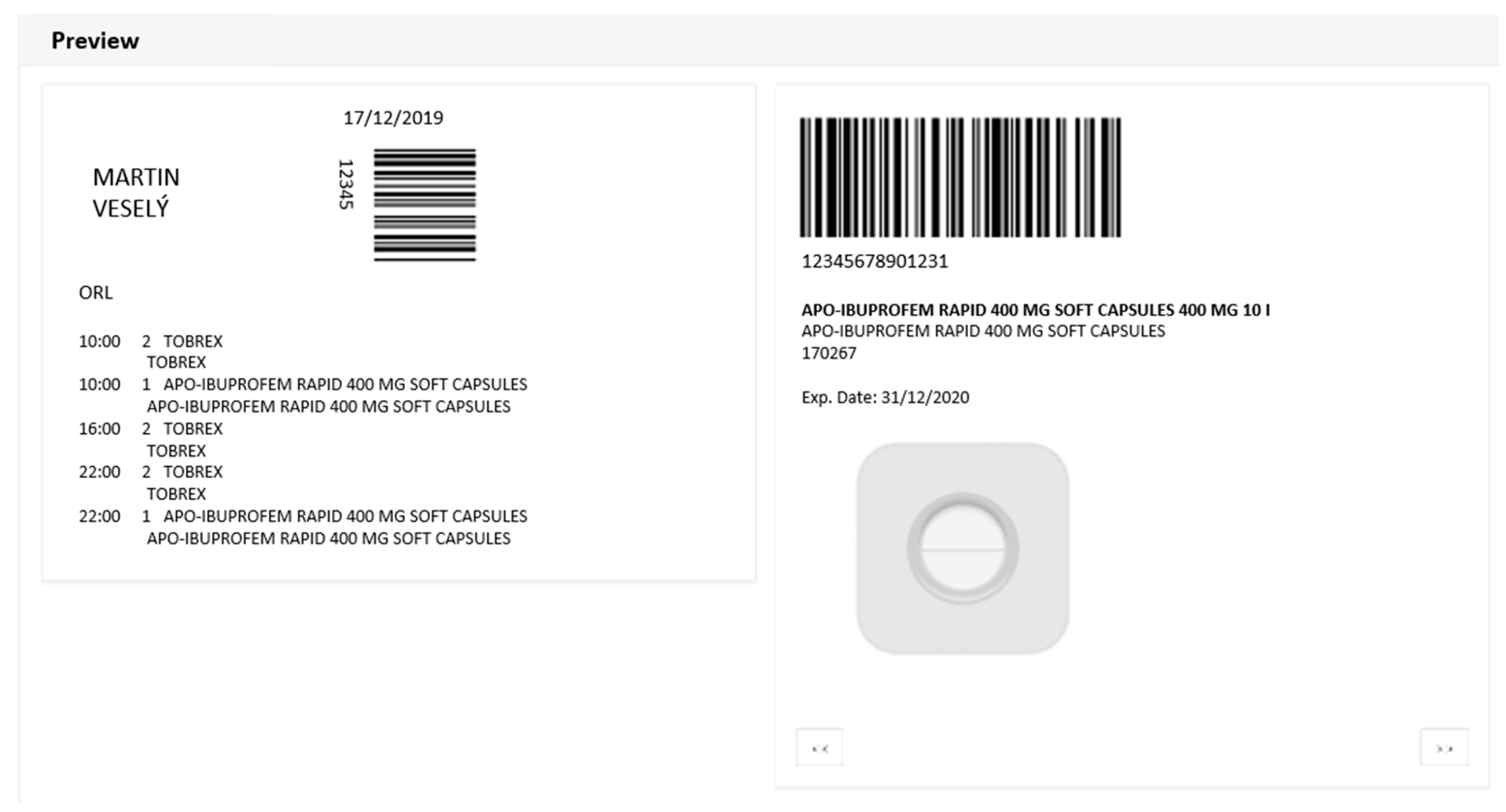Click patient name MARTIN VESELÝ
Viewport: 1506px width, 812px height.
pyautogui.click(x=136, y=192)
